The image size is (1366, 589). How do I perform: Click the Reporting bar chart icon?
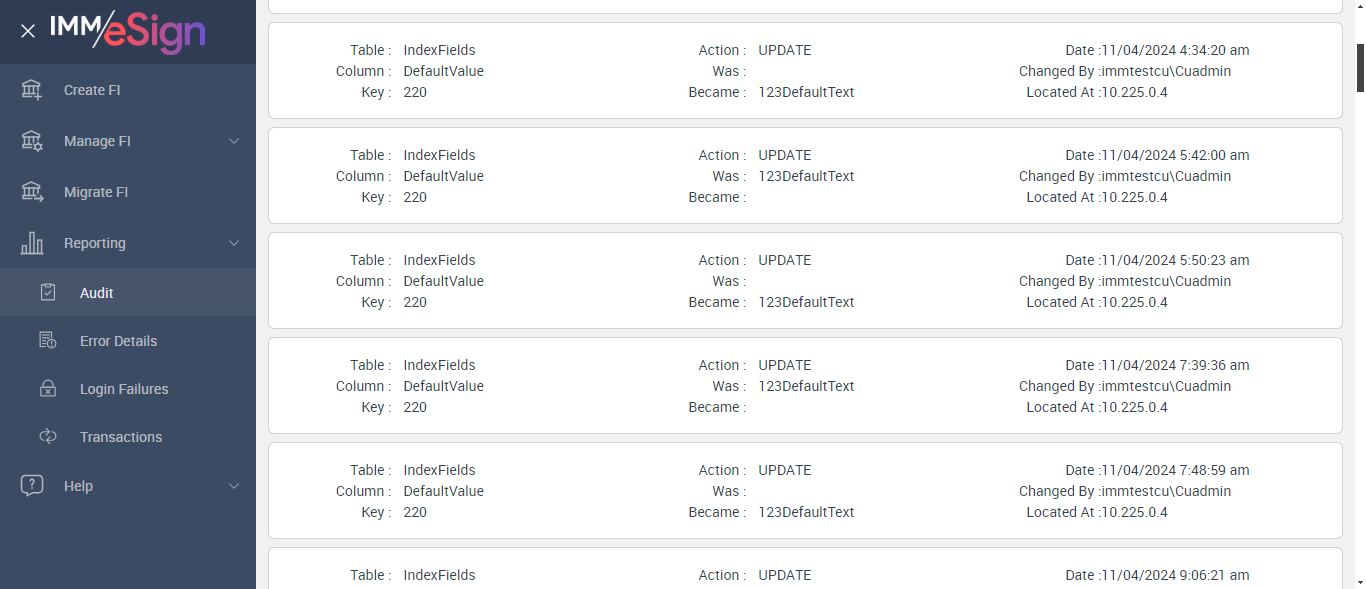click(32, 243)
